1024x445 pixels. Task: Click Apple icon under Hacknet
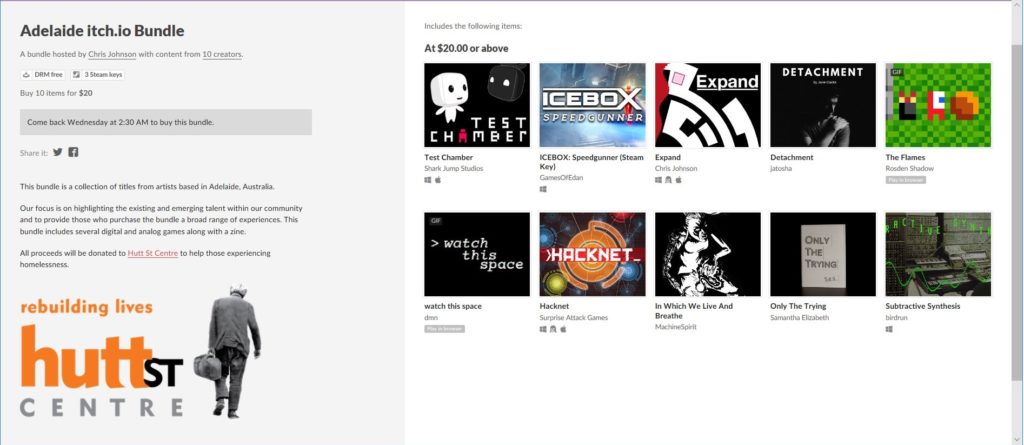click(x=564, y=329)
